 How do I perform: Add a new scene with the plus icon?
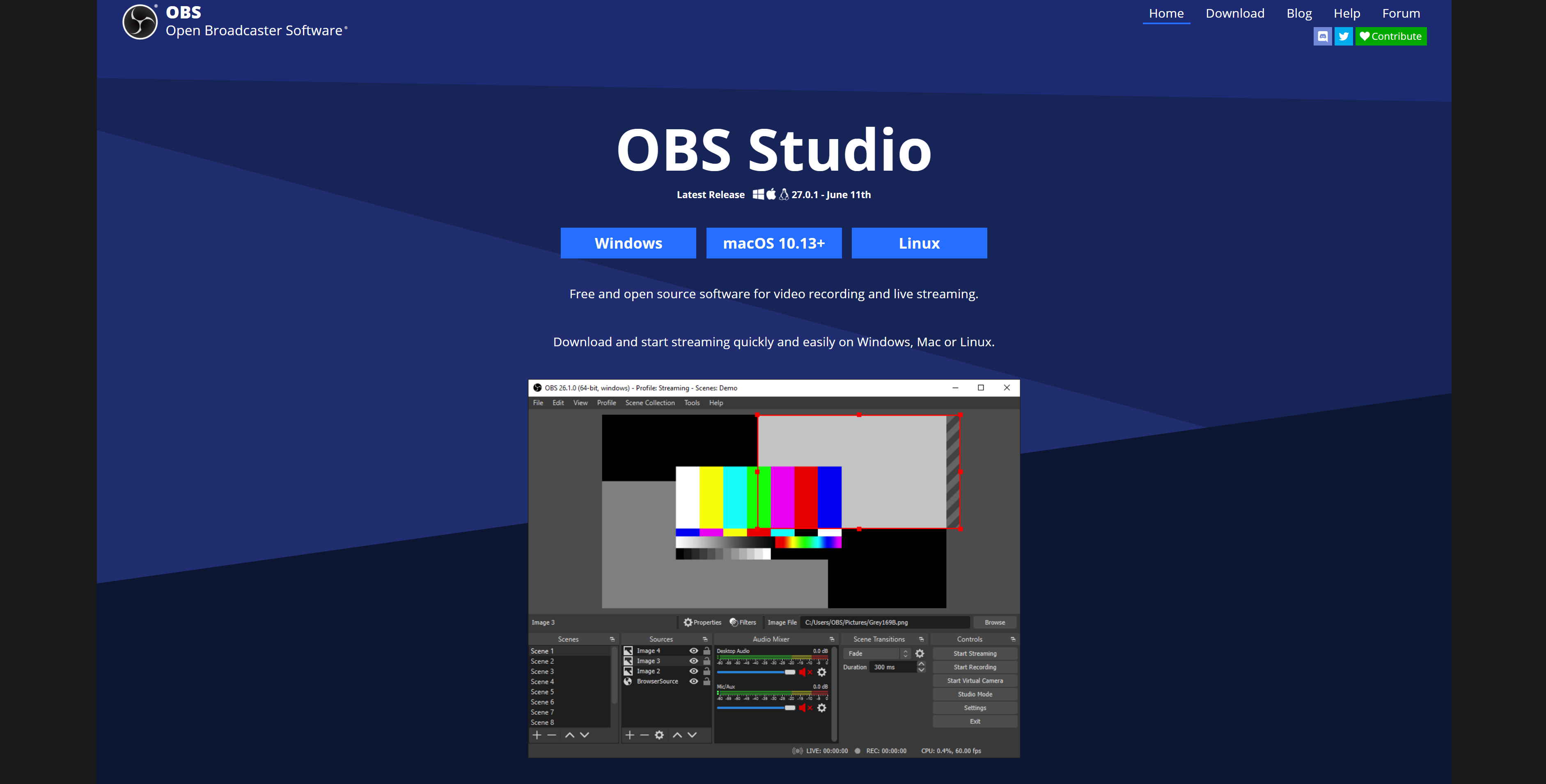(537, 735)
